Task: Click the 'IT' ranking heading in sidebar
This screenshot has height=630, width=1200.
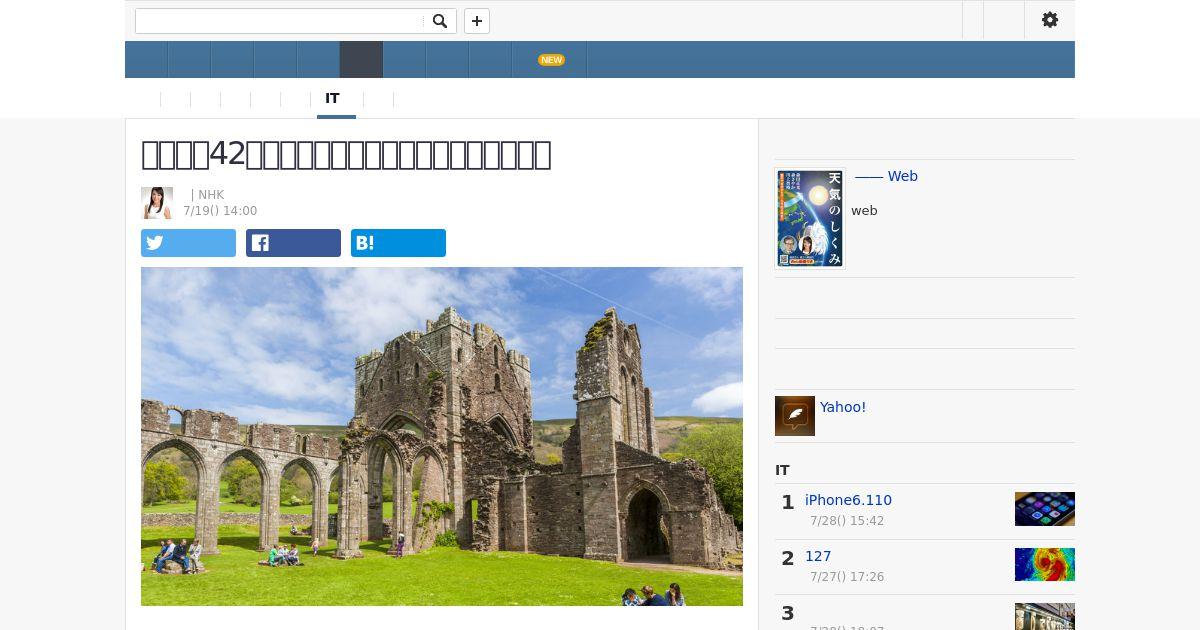Action: [782, 470]
